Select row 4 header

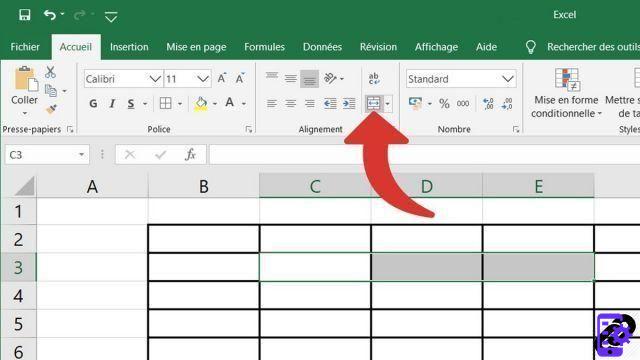coord(18,296)
